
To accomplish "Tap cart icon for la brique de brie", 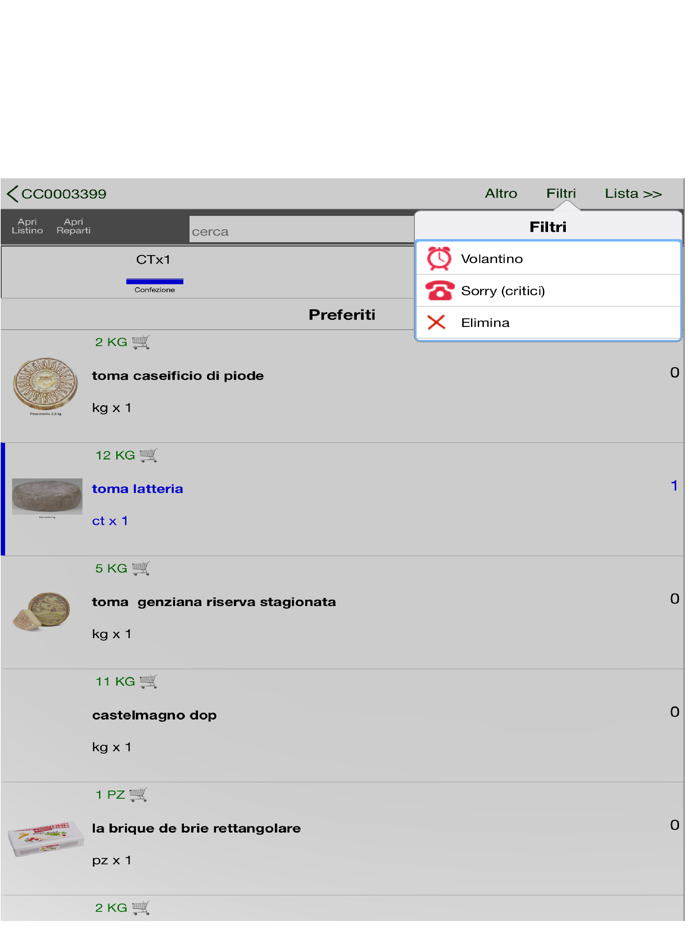I will [x=139, y=794].
